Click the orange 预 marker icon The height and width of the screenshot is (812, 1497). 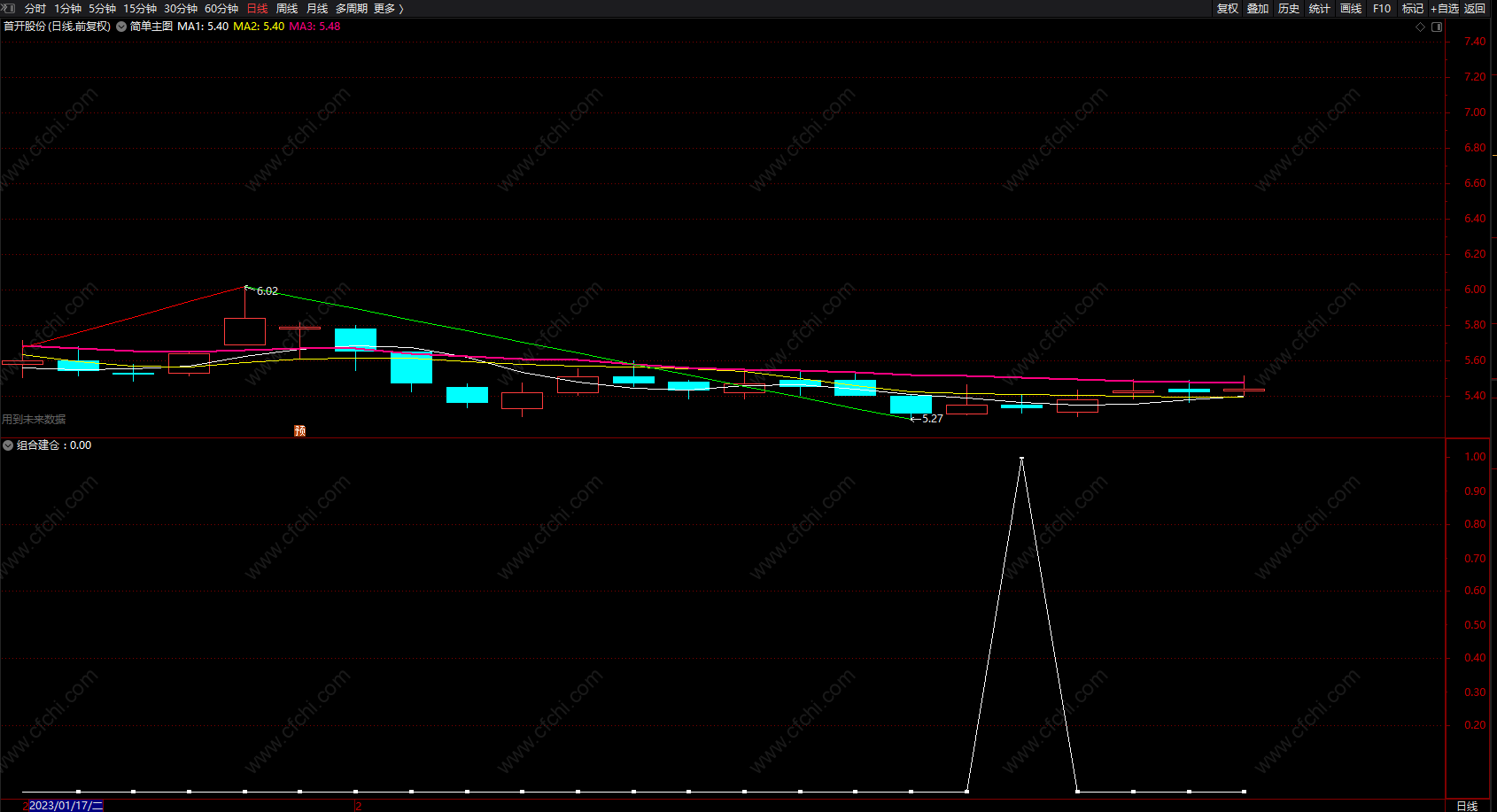coord(300,430)
